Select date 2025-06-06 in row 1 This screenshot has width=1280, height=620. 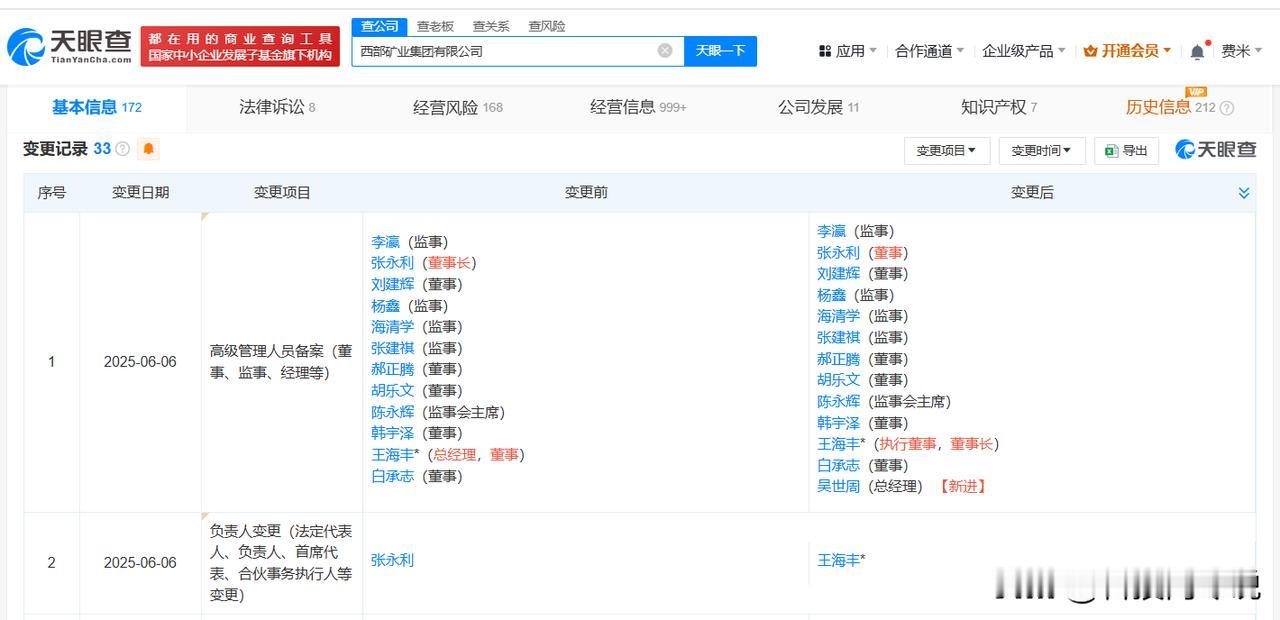coord(140,362)
